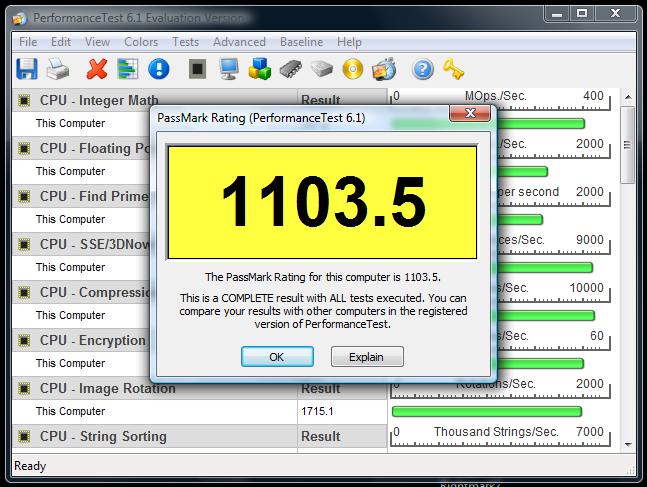Click the Integer Math green result bar
The height and width of the screenshot is (487, 647).
pyautogui.click(x=541, y=123)
